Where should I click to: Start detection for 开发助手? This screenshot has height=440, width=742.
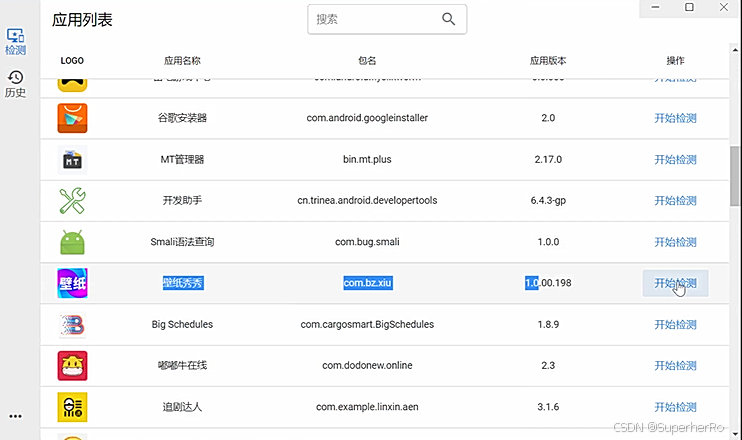(x=675, y=201)
